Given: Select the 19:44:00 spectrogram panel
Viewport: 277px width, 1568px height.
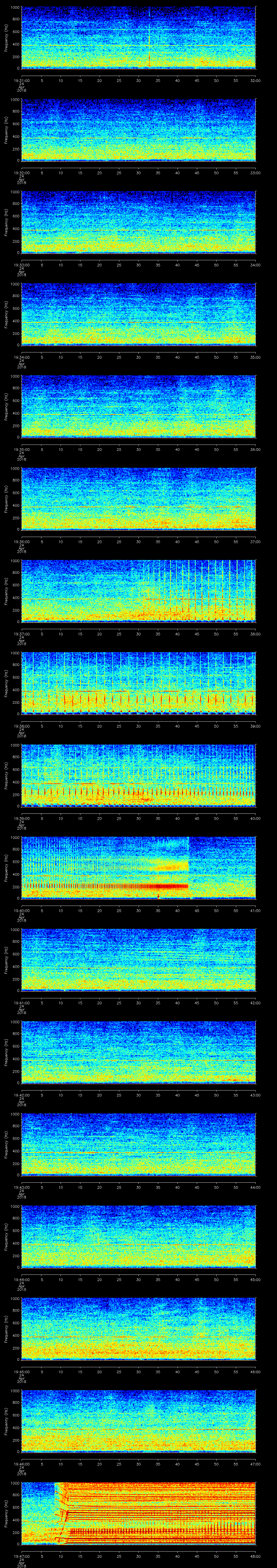Looking at the screenshot, I should click(138, 1236).
